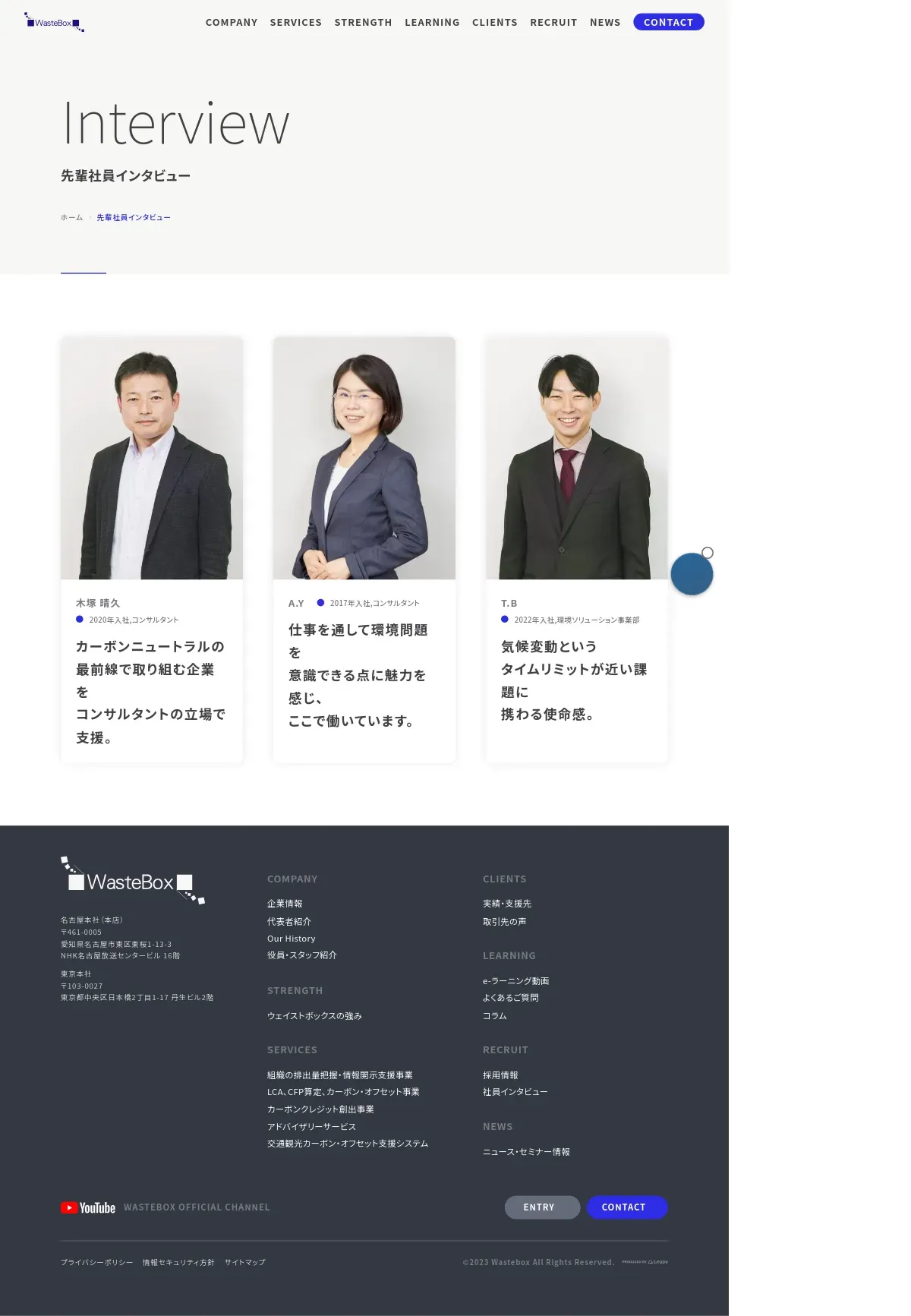Click footer heading COMPANY

pyautogui.click(x=292, y=879)
